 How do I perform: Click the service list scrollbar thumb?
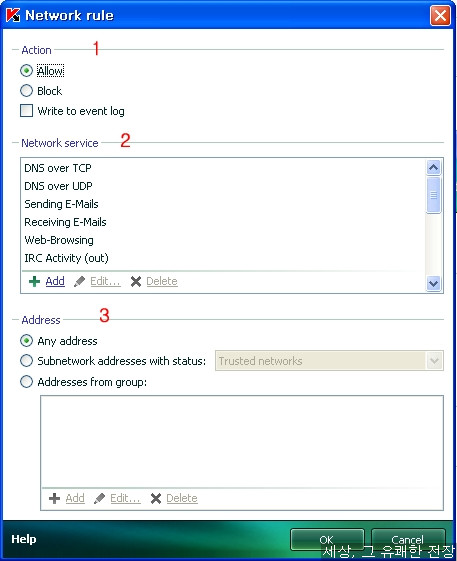click(x=433, y=195)
